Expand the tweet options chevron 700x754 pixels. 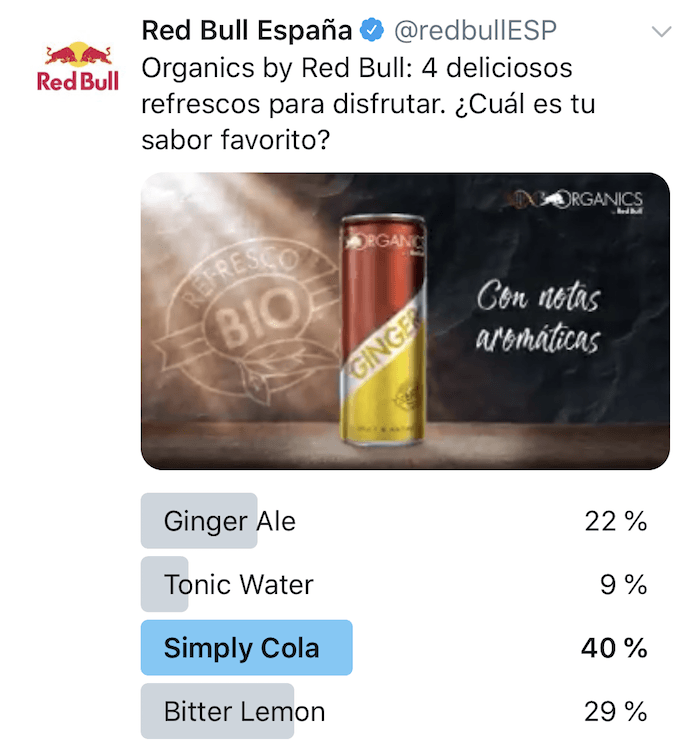[x=662, y=32]
